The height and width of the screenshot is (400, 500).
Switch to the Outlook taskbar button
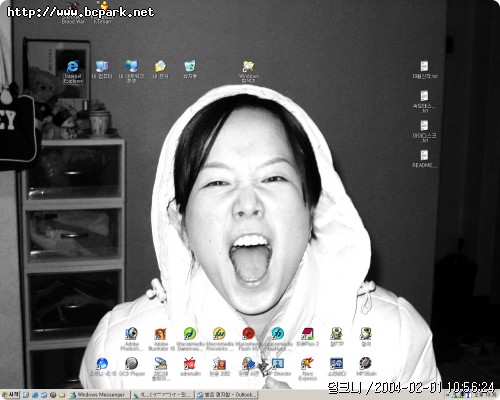pyautogui.click(x=226, y=395)
